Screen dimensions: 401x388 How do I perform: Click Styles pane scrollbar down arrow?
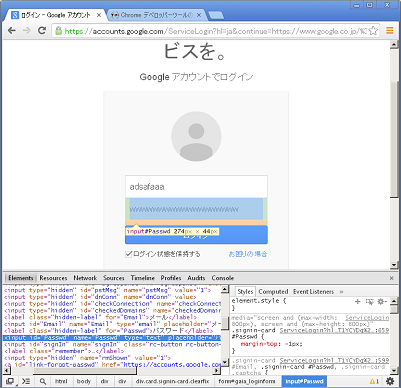(394, 371)
